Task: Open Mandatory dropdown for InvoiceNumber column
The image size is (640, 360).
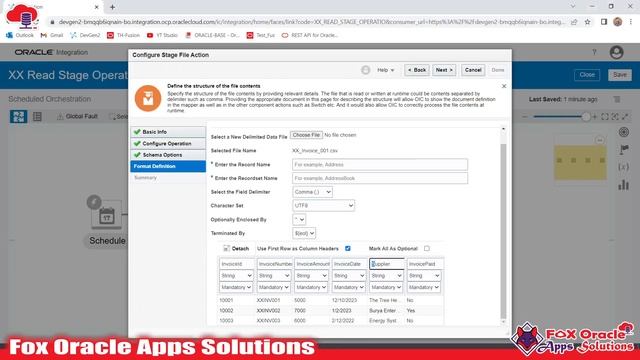Action: [x=274, y=287]
